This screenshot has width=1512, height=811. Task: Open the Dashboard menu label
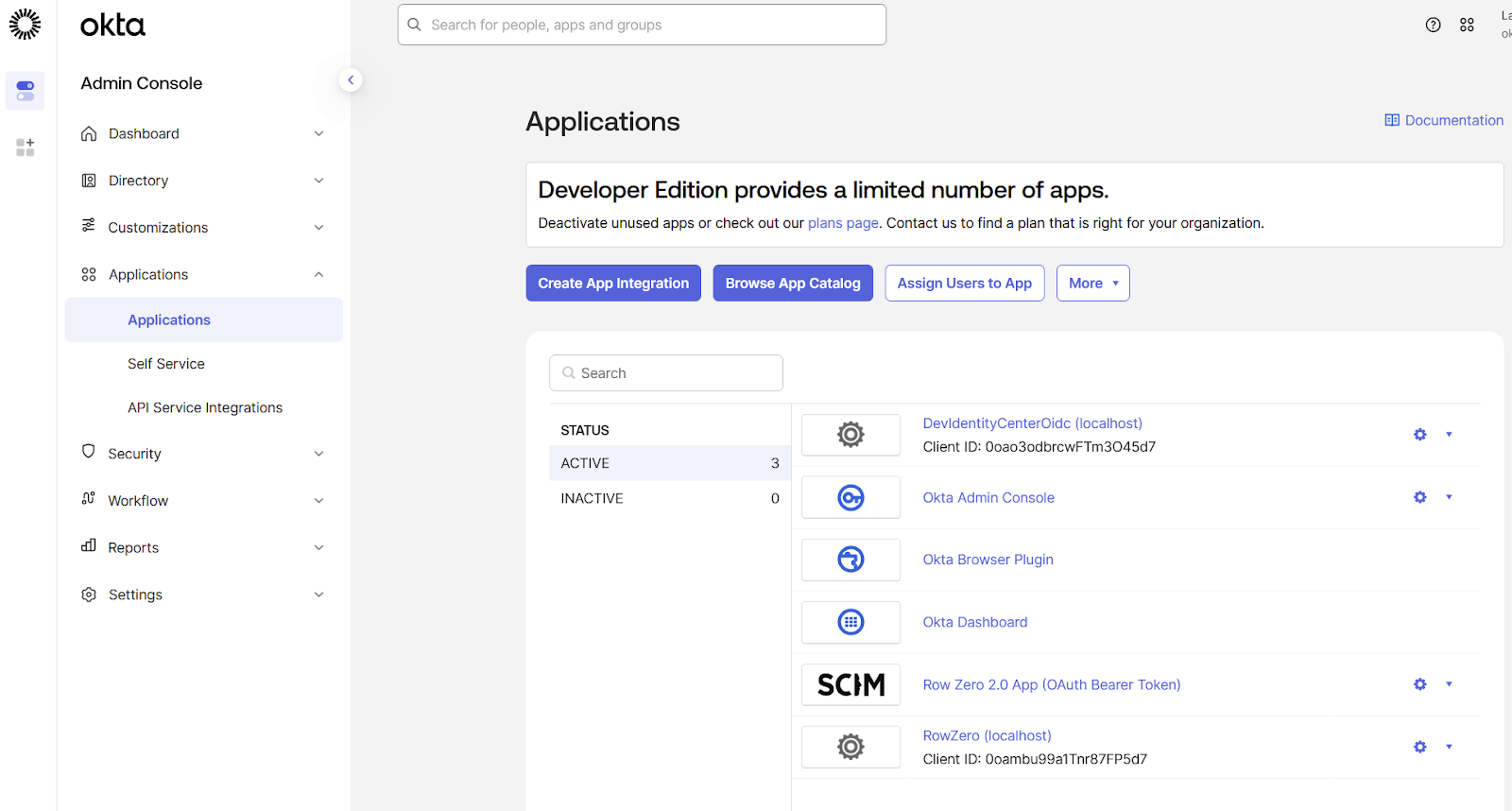click(x=144, y=133)
